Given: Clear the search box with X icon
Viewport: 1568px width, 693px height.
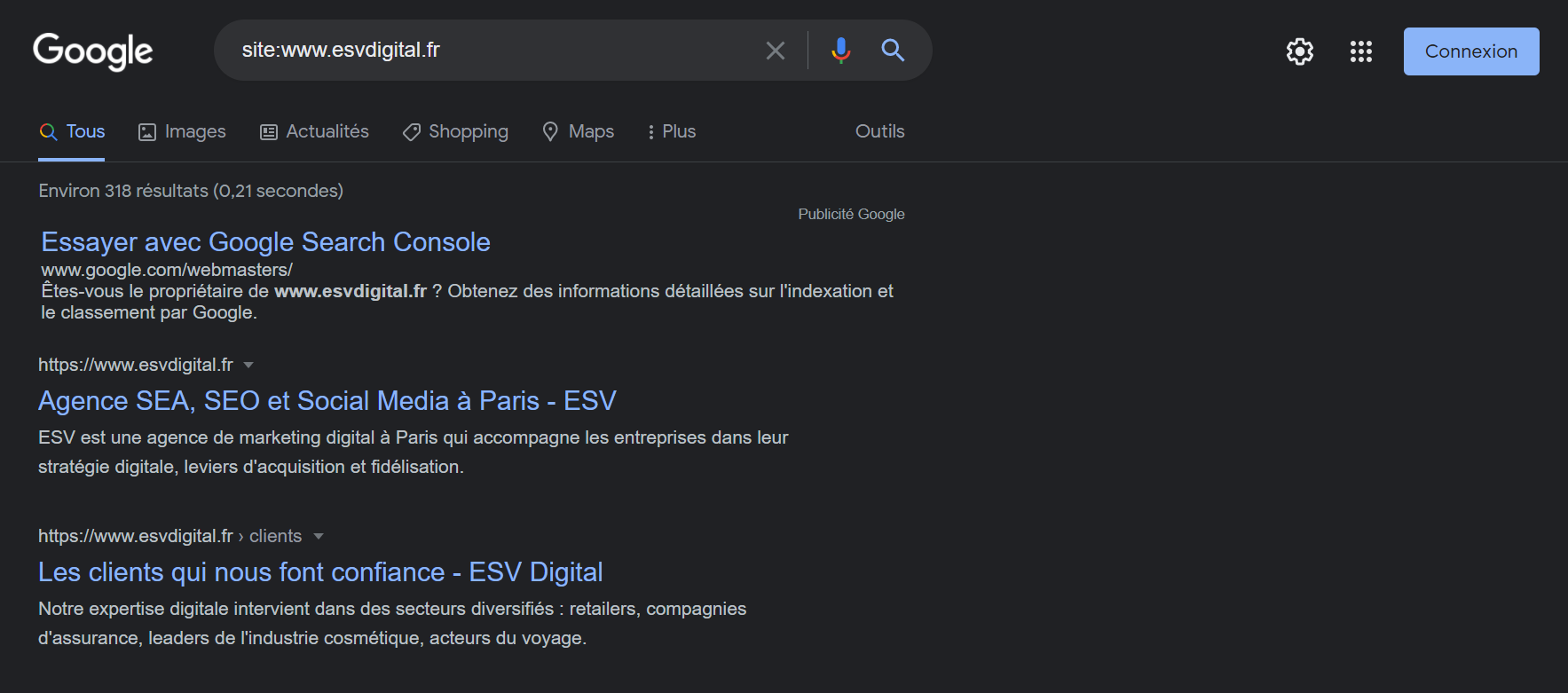Looking at the screenshot, I should pos(776,51).
